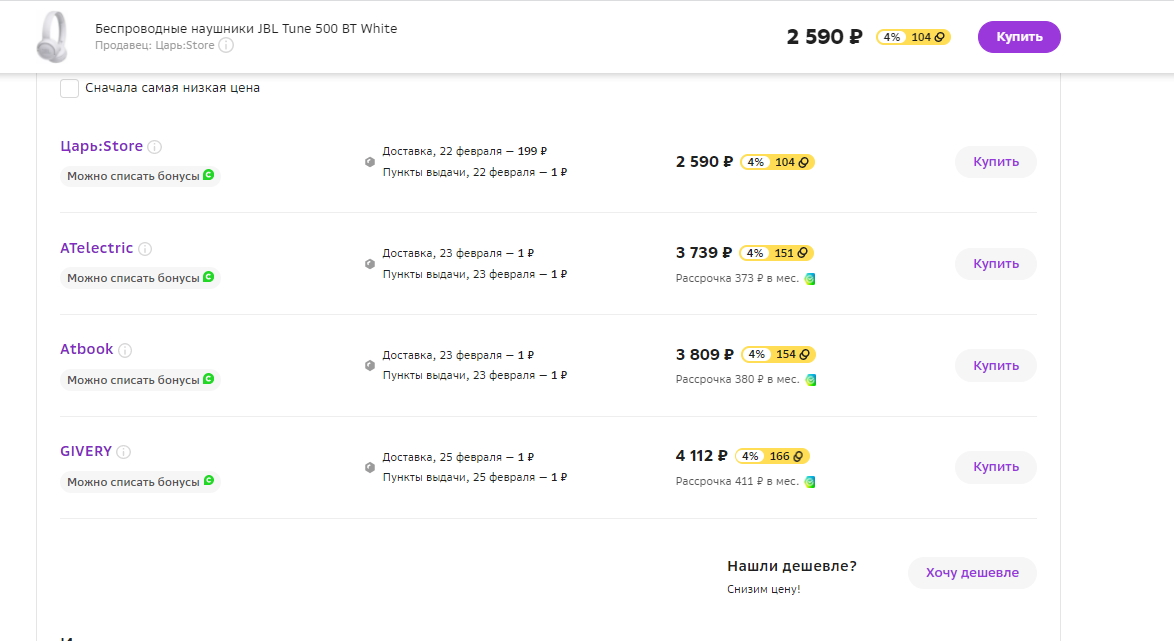Click info icon after header seller name
The image size is (1174, 641).
pos(226,46)
